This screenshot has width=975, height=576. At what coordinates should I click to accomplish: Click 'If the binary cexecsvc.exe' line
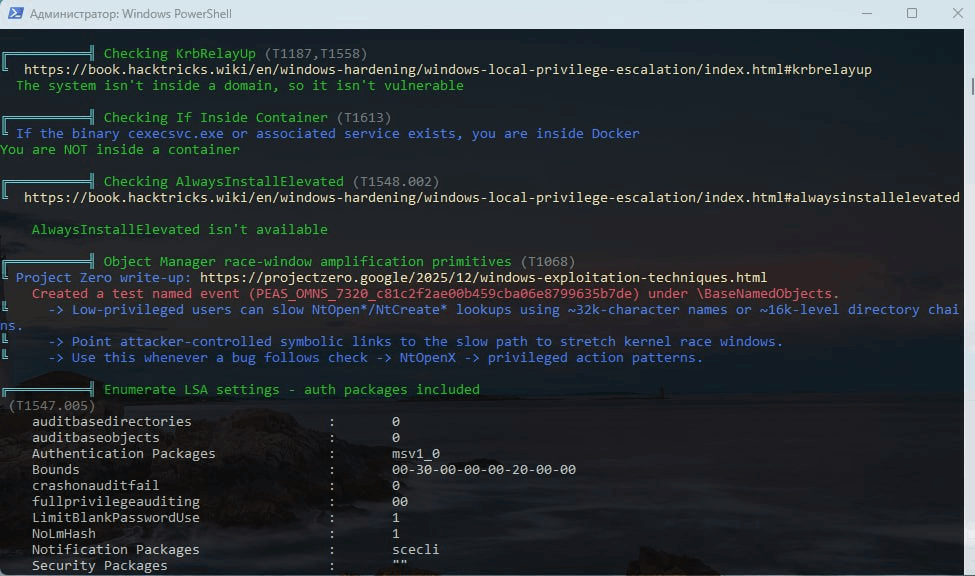click(328, 134)
